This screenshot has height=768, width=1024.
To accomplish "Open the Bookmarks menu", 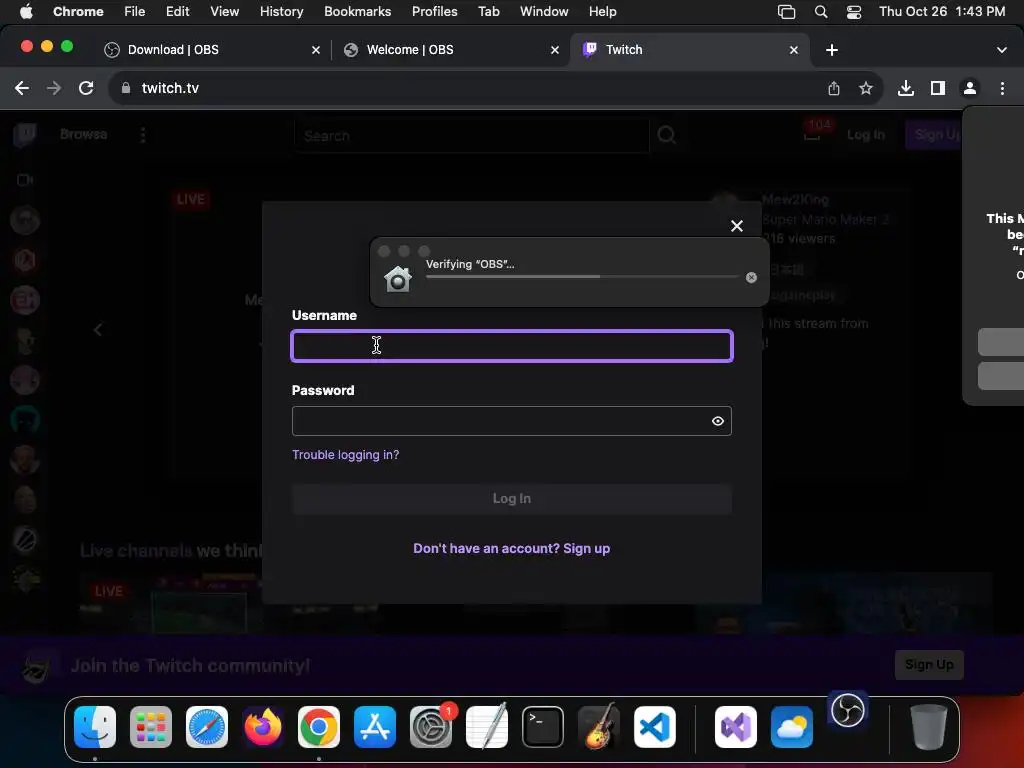I will pyautogui.click(x=357, y=12).
